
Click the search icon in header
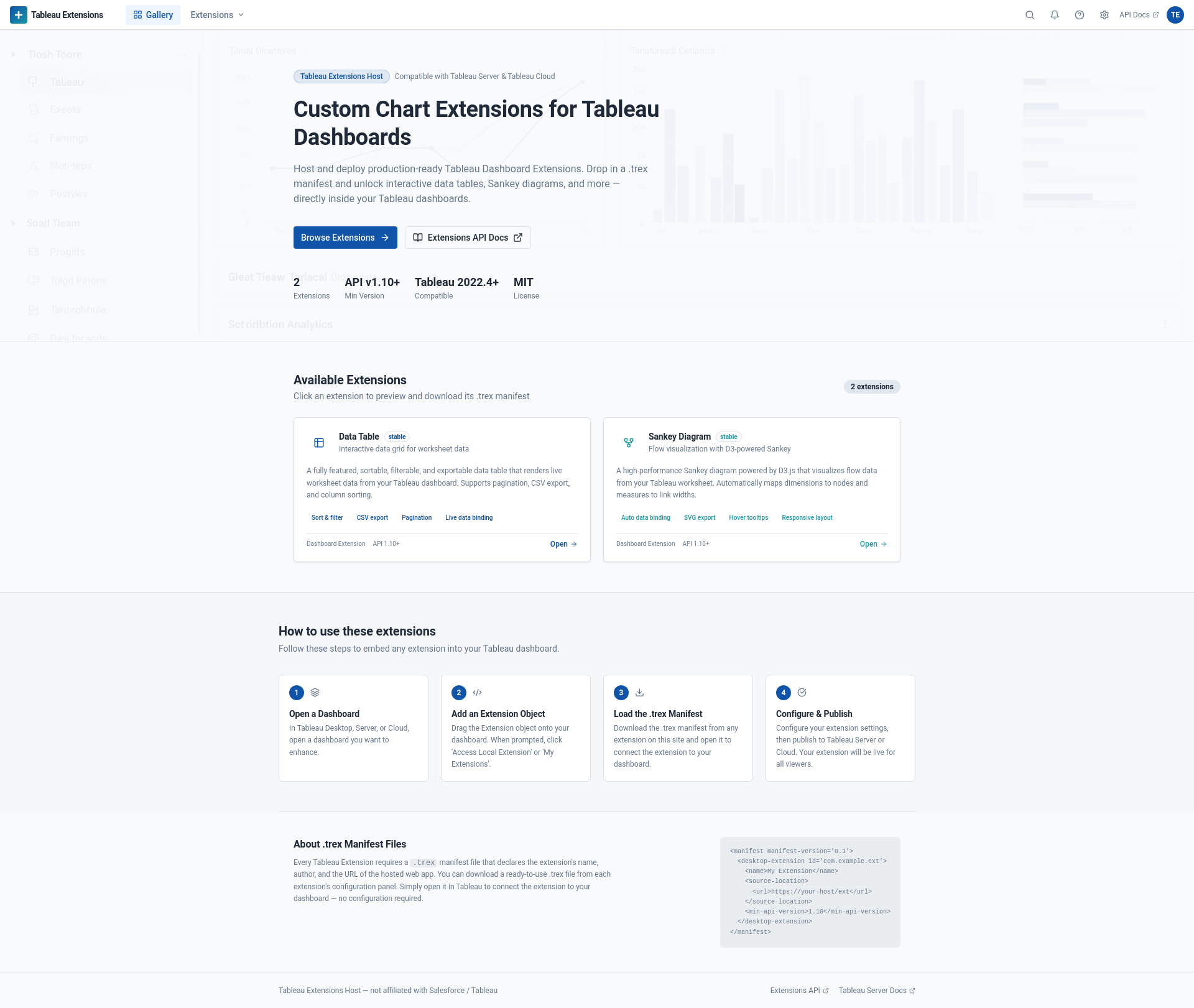pos(1030,15)
